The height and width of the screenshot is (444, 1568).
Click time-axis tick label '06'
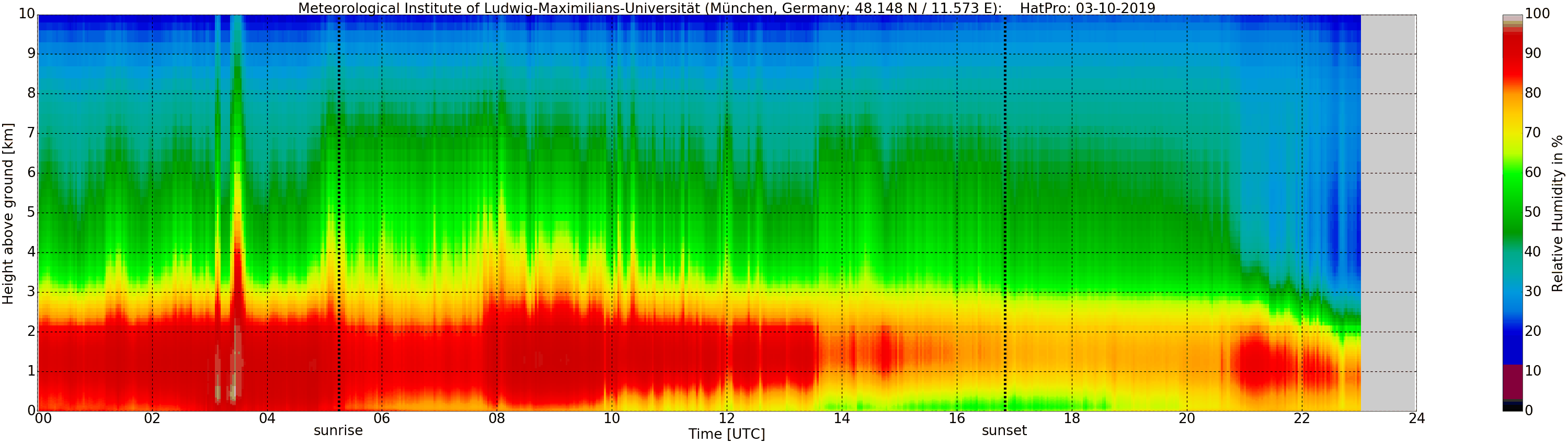click(x=382, y=418)
